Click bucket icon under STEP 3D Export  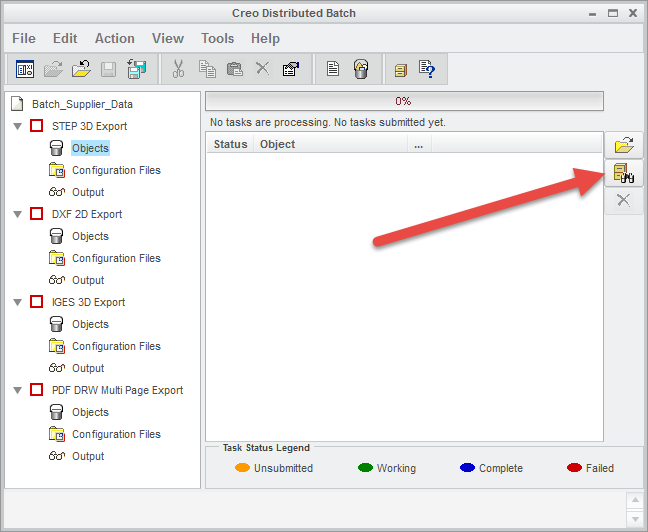click(x=56, y=148)
